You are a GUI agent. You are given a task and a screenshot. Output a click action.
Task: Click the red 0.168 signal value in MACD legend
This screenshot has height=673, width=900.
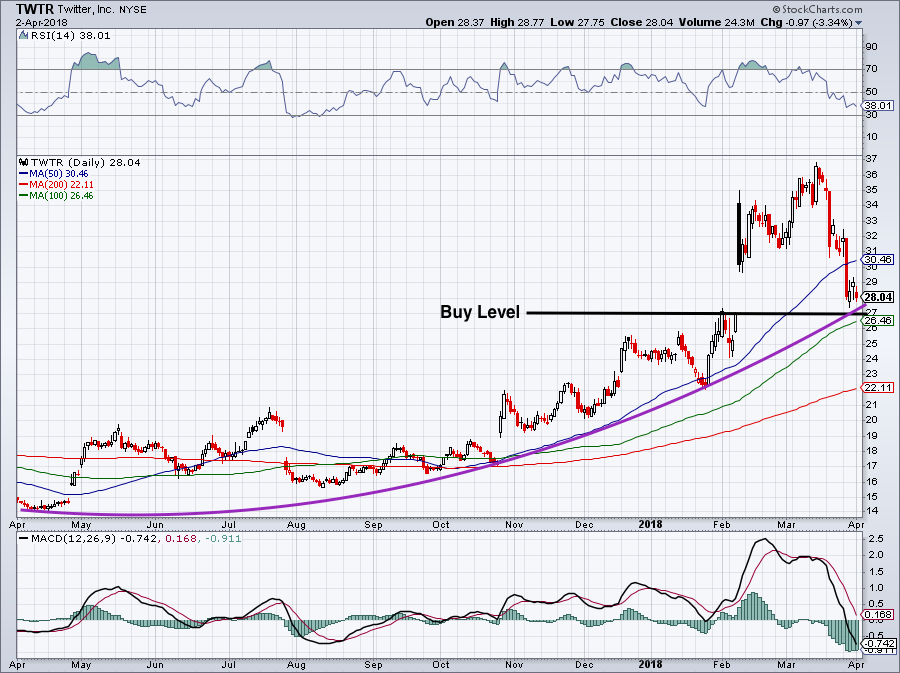point(179,539)
